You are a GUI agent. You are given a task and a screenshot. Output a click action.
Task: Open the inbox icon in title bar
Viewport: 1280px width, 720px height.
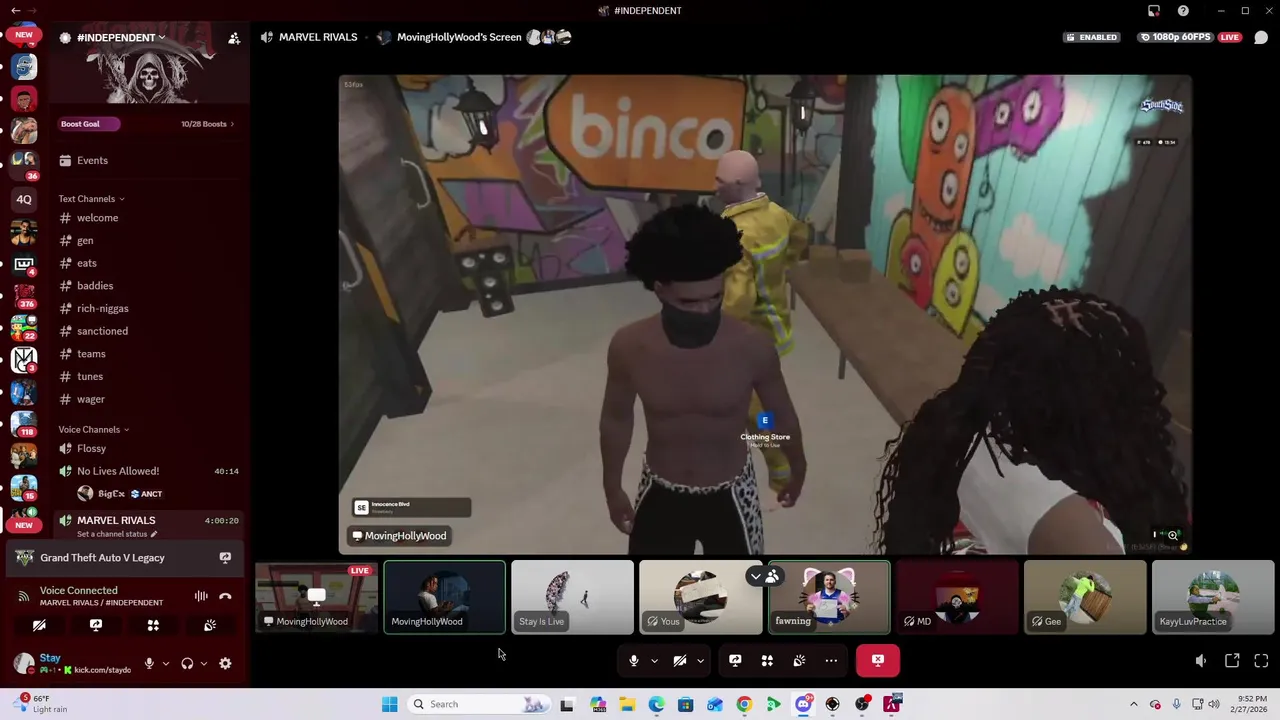(x=1154, y=11)
